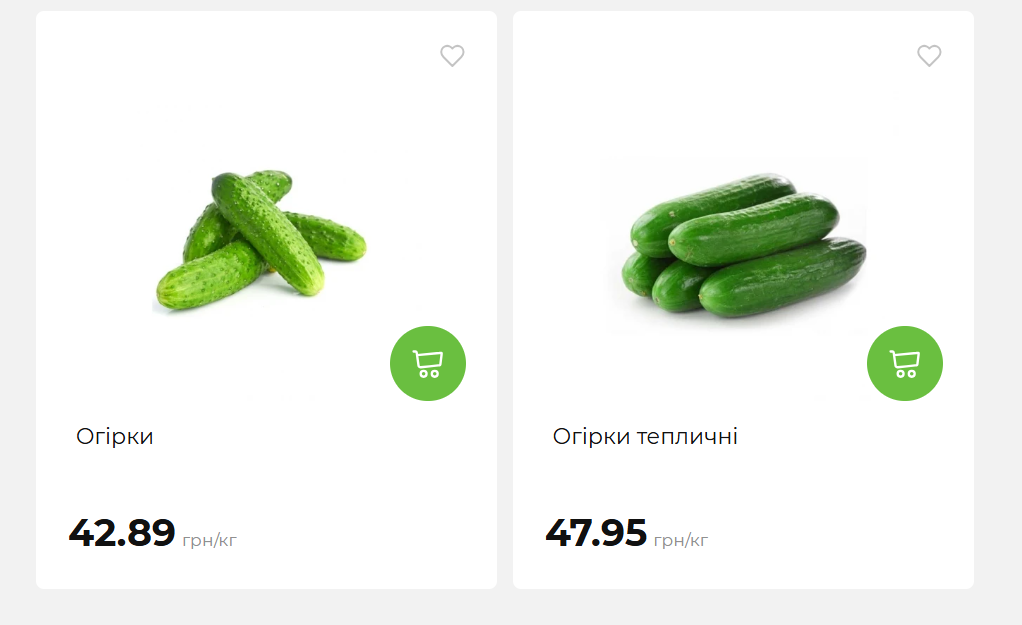Click the грн/кг unit beside 47.95
The image size is (1022, 625).
tap(681, 541)
